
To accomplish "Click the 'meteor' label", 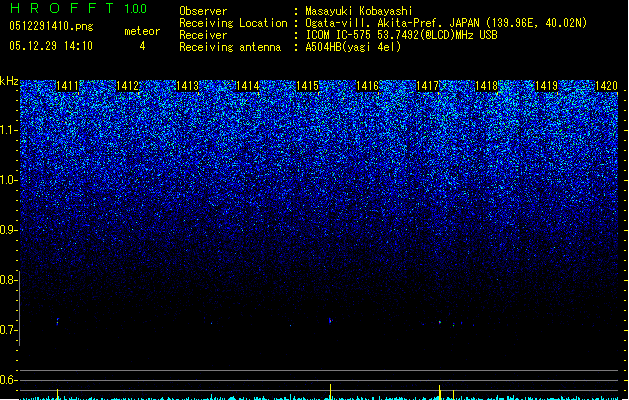I will click(x=142, y=31).
